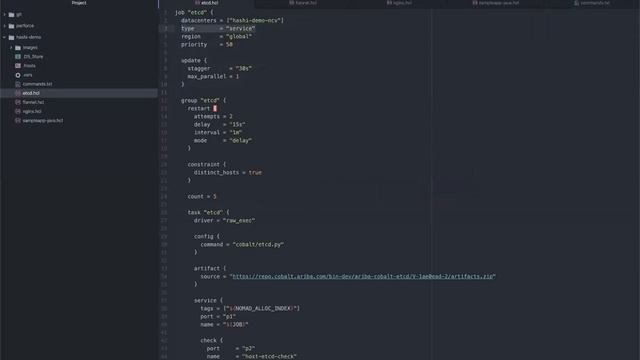
Task: Switch to the etcd.hcl editor tab
Action: [x=207, y=3]
